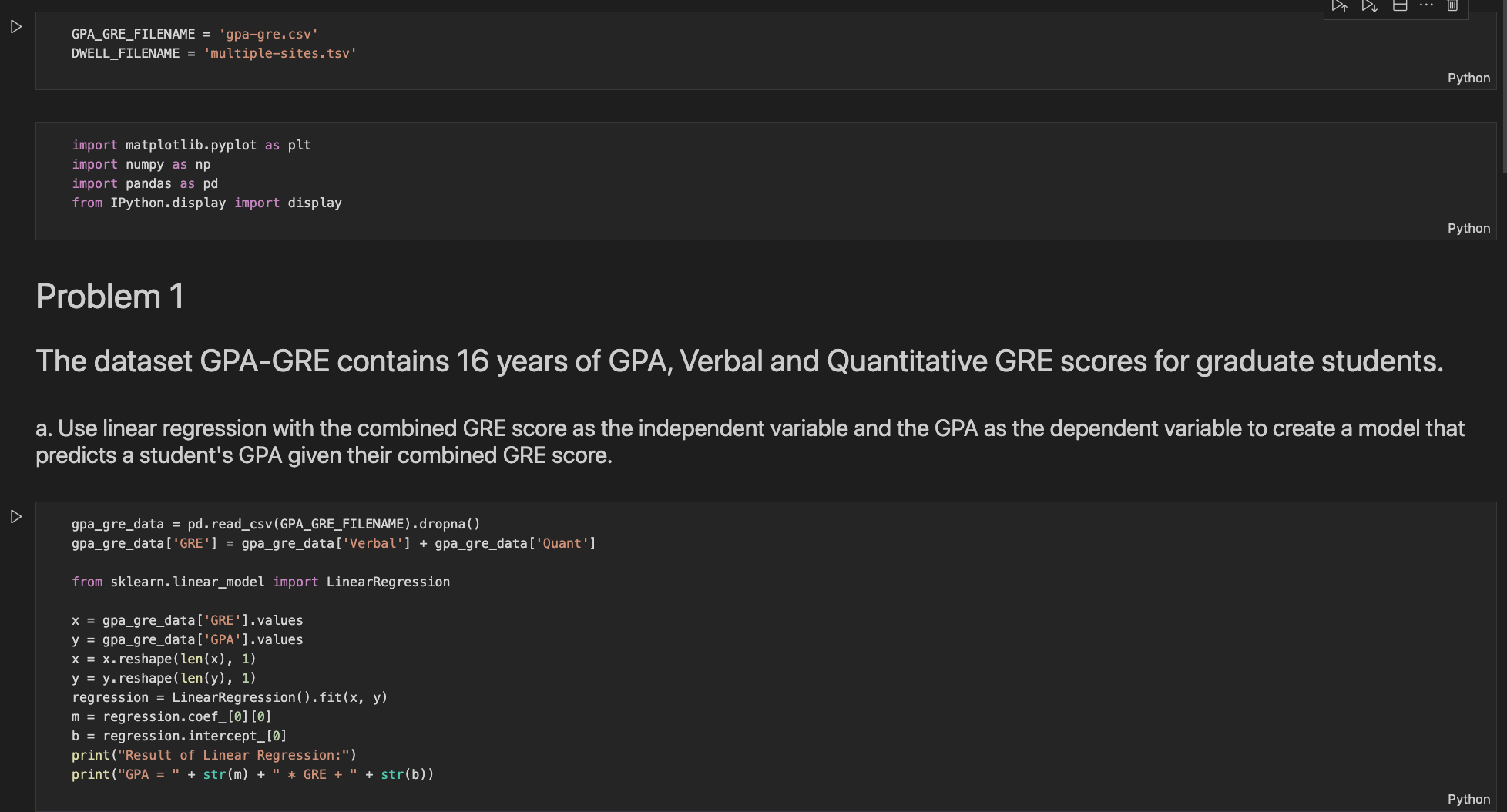This screenshot has width=1507, height=812.
Task: Select the GPA-GRE dataset description cell
Action: [739, 361]
